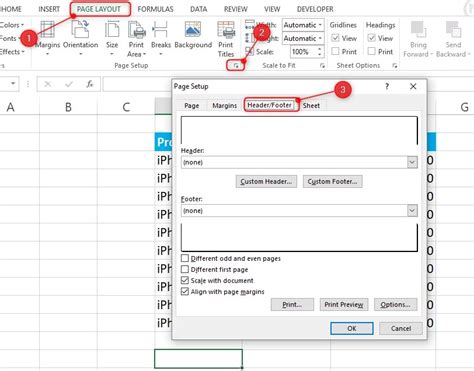Open the Breaks menu
This screenshot has height=371, width=474.
pyautogui.click(x=161, y=38)
